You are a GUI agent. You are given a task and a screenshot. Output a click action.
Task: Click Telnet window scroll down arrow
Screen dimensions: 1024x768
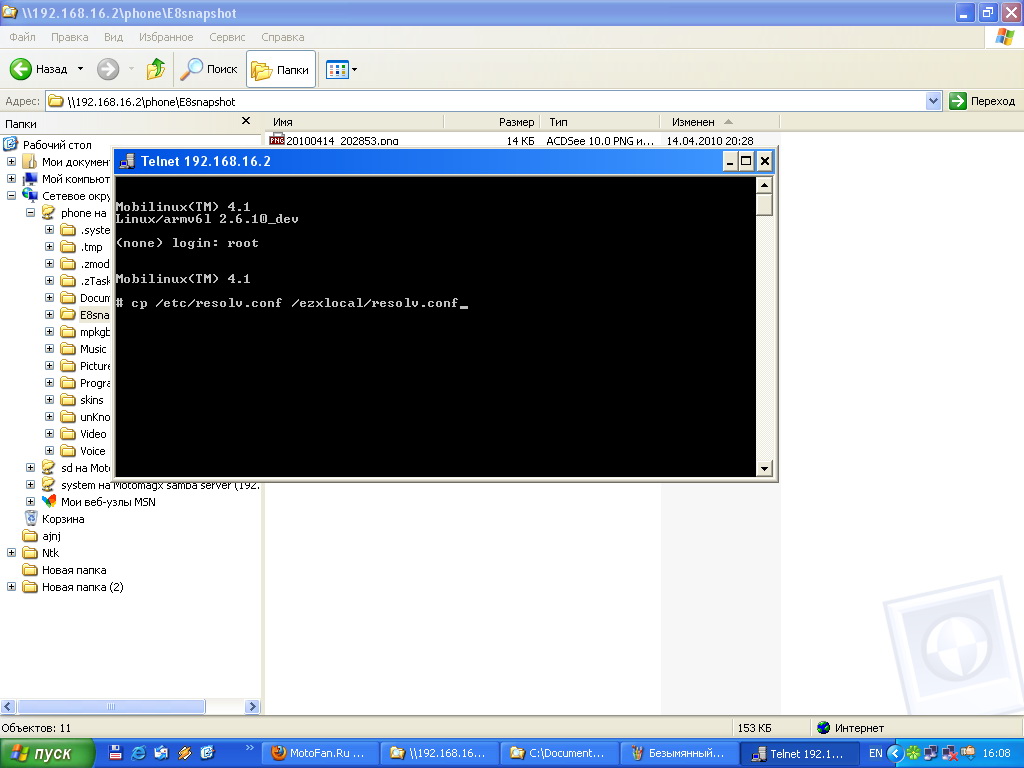tap(764, 468)
